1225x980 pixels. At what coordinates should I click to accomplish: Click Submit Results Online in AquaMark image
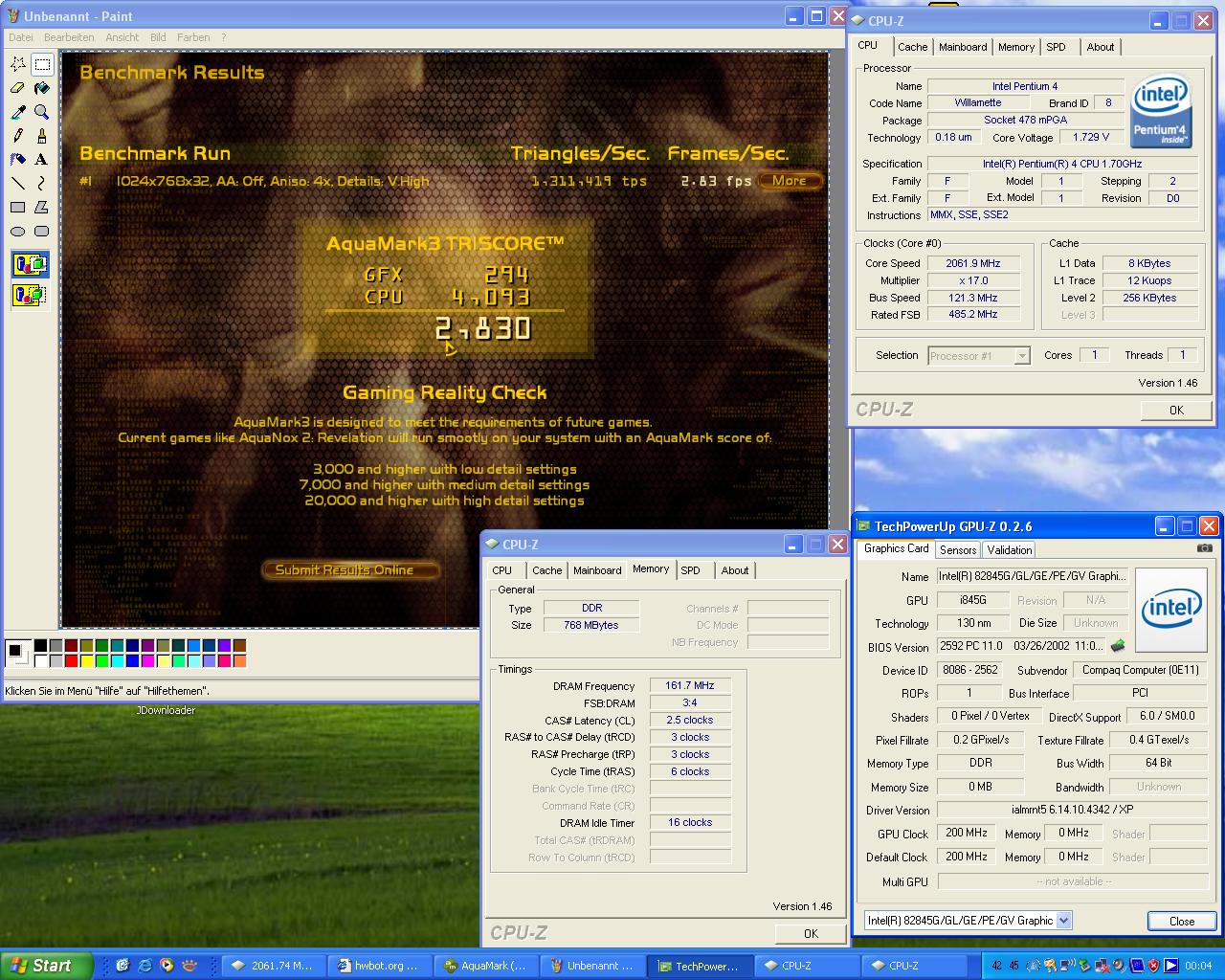pos(349,570)
